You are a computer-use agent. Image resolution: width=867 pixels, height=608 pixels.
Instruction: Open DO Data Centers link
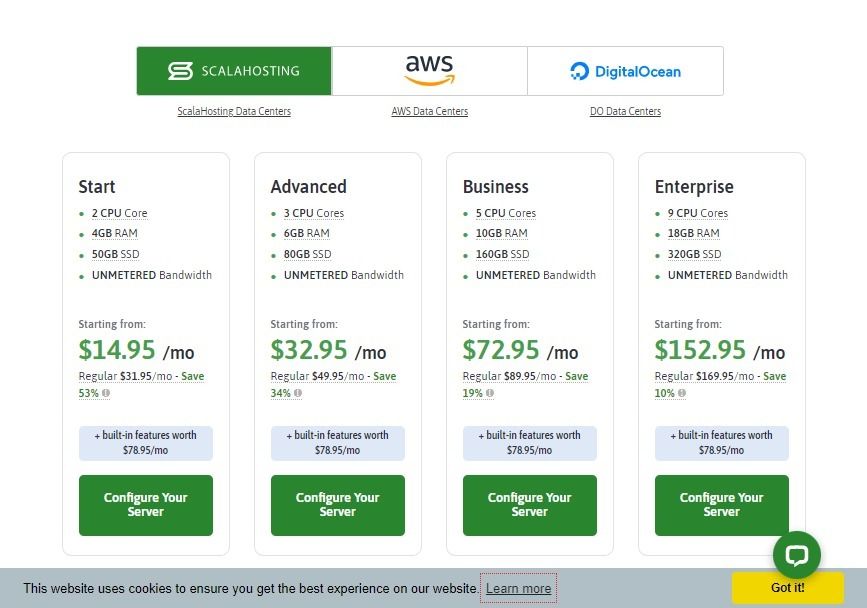click(625, 111)
